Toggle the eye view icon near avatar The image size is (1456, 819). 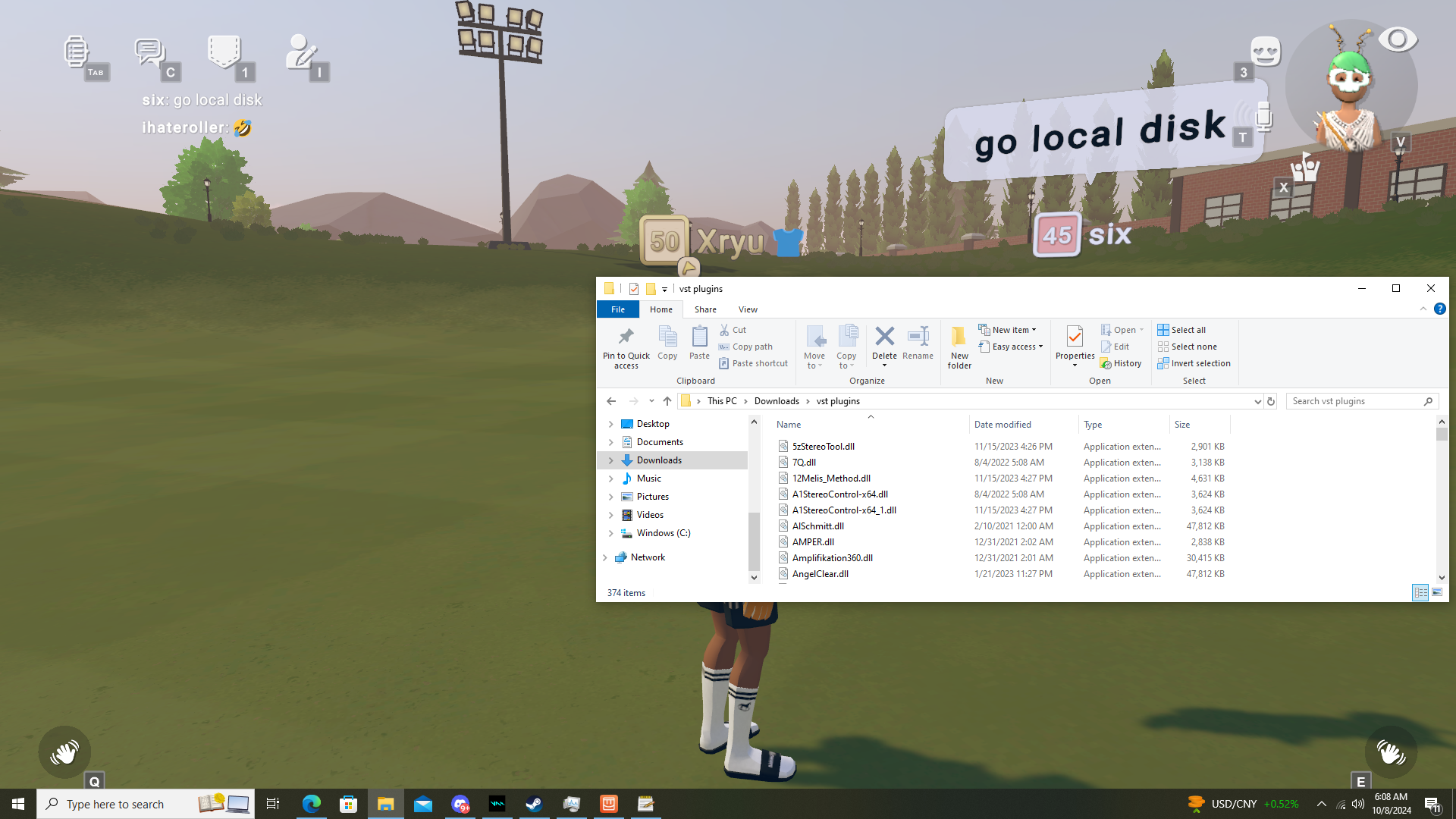pyautogui.click(x=1397, y=39)
